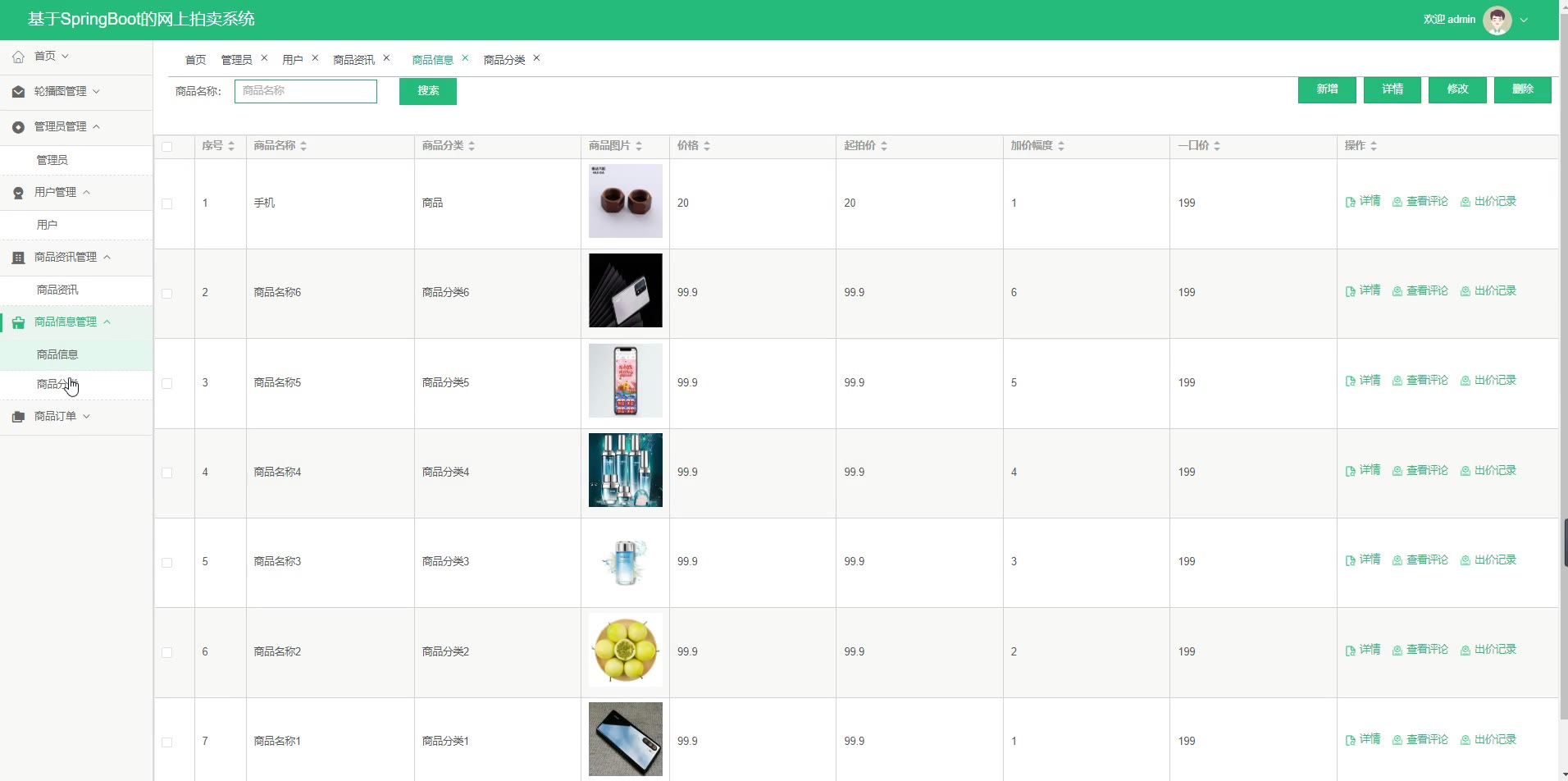The width and height of the screenshot is (1568, 781).
Task: Switch to the 管理员 tab
Action: 236,60
